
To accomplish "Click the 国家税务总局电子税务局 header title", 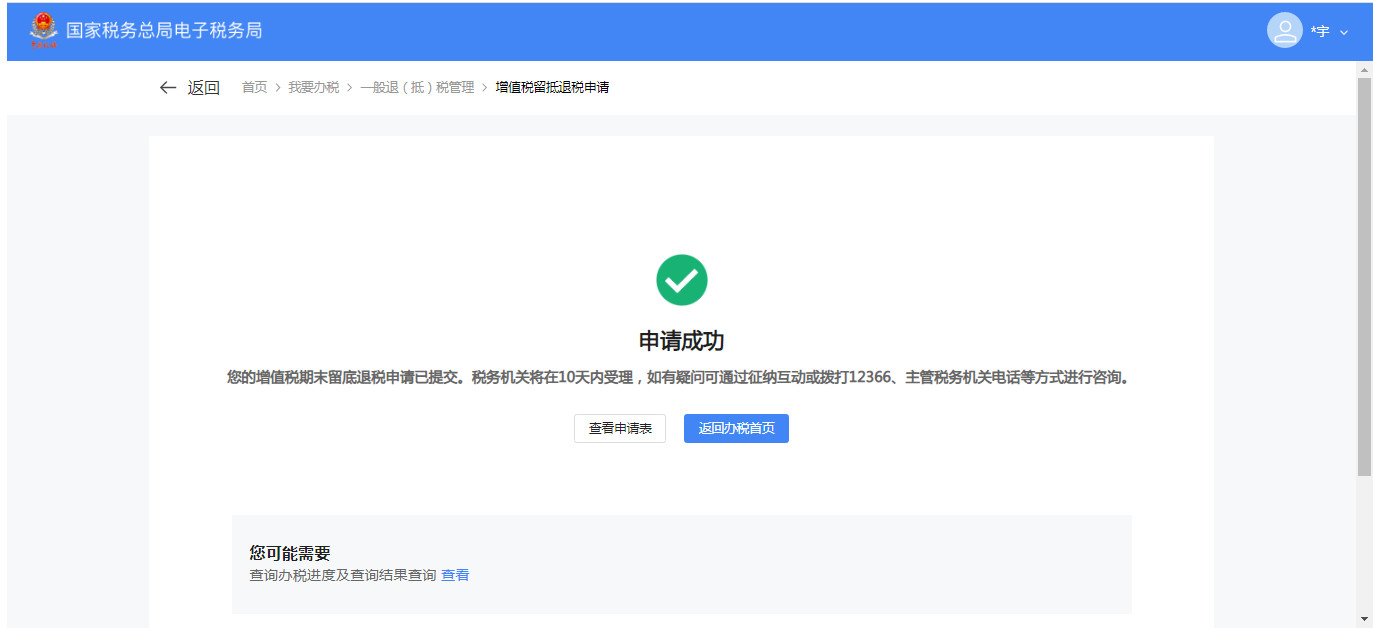I will pos(164,31).
